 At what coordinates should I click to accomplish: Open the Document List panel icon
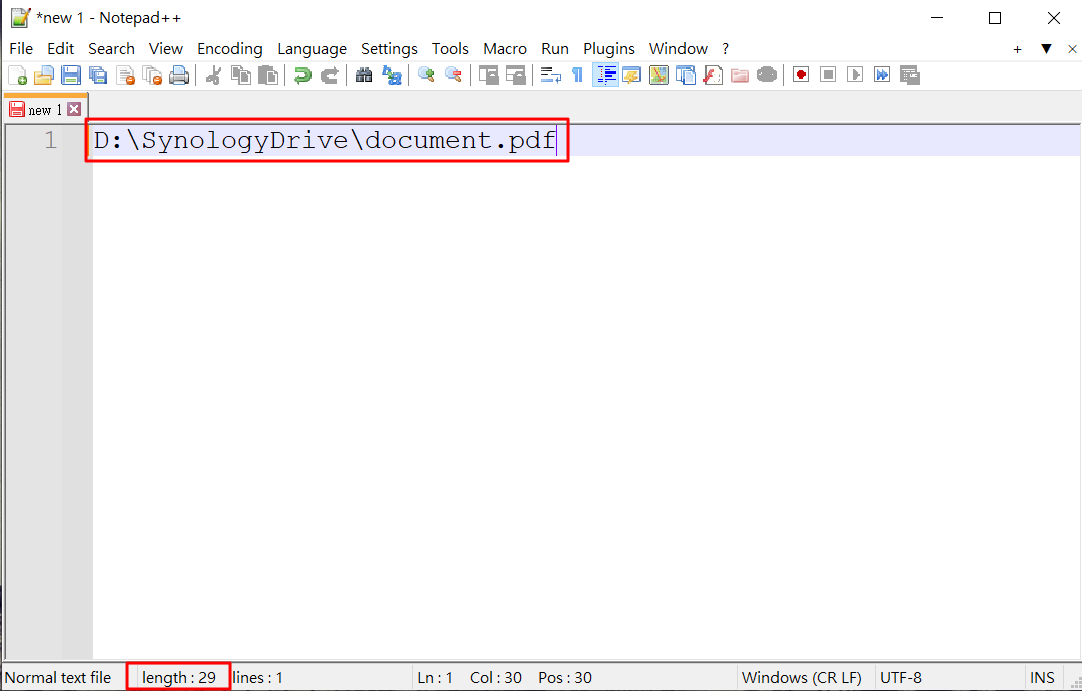pos(686,75)
